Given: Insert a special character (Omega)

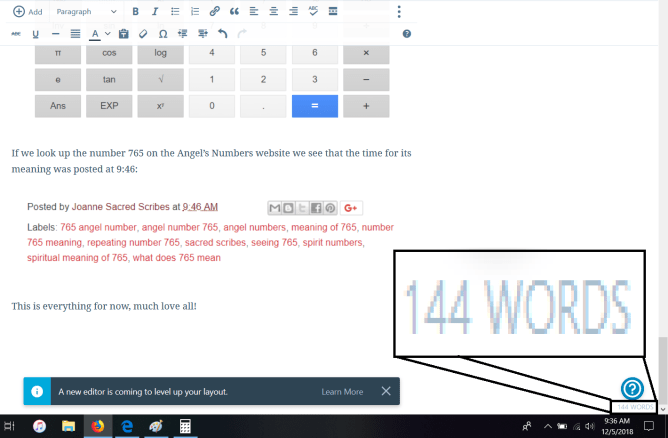Looking at the screenshot, I should (x=163, y=34).
